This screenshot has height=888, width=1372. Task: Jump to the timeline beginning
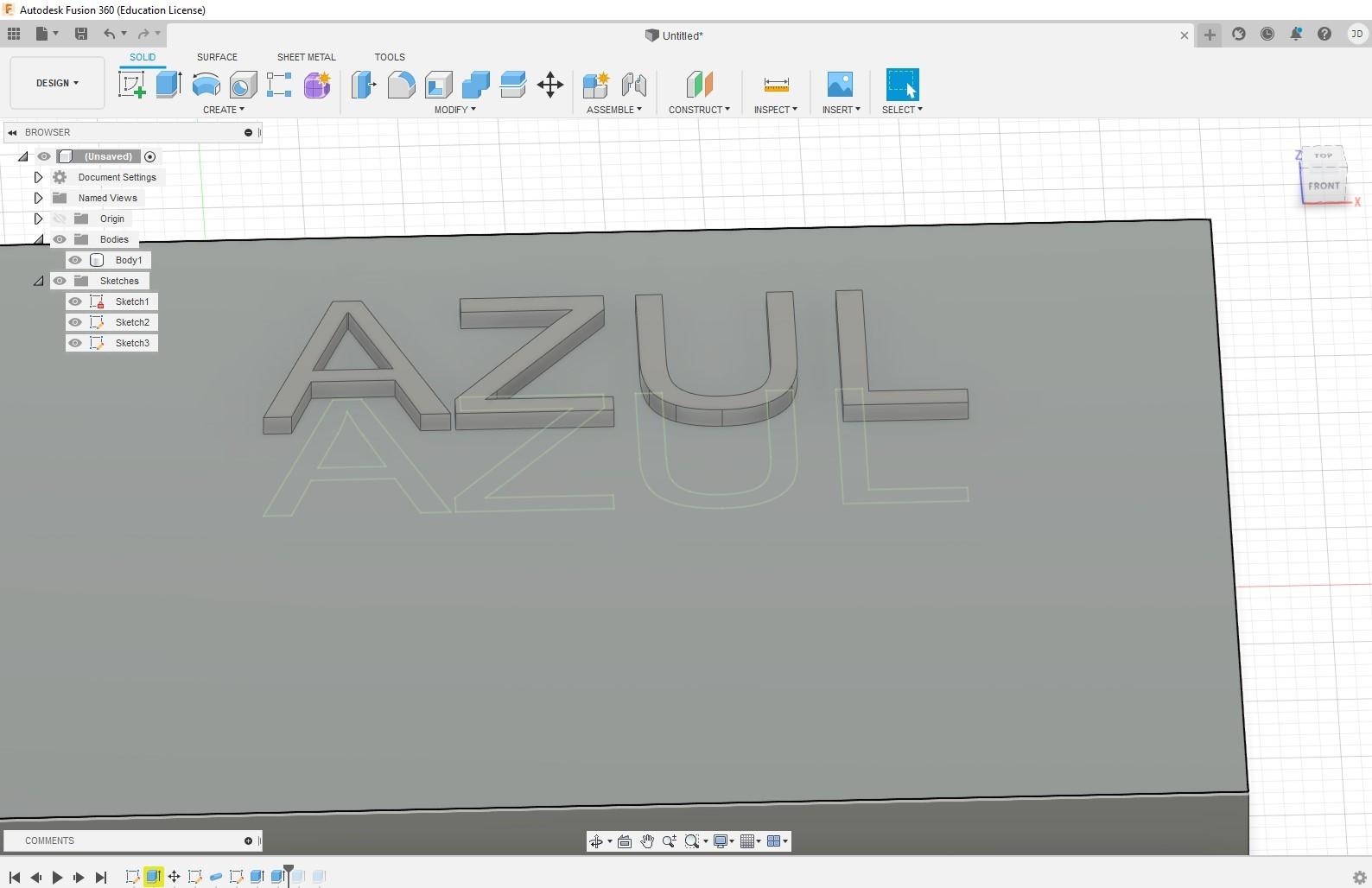pos(15,877)
